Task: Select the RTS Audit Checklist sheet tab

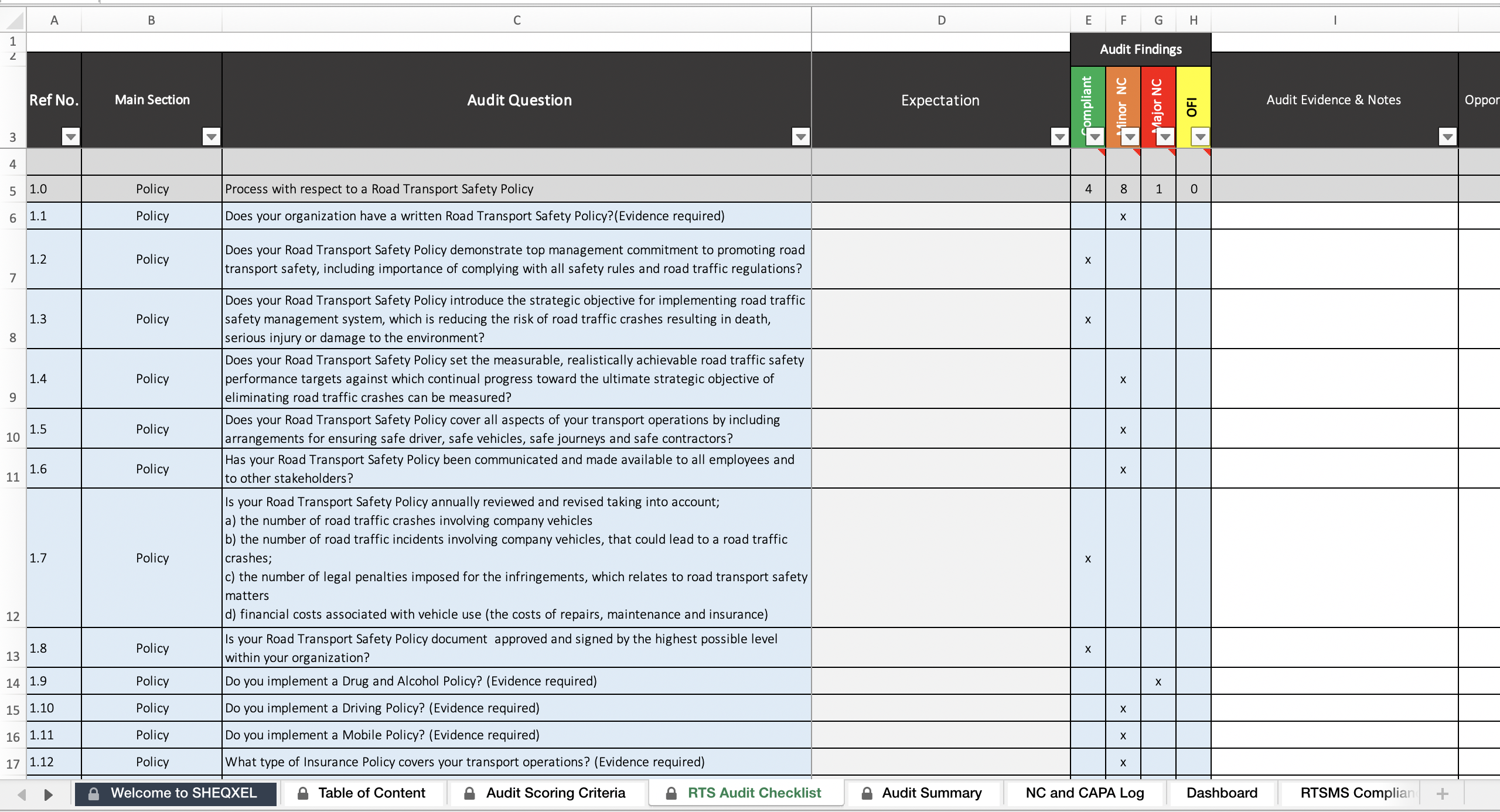Action: click(745, 793)
